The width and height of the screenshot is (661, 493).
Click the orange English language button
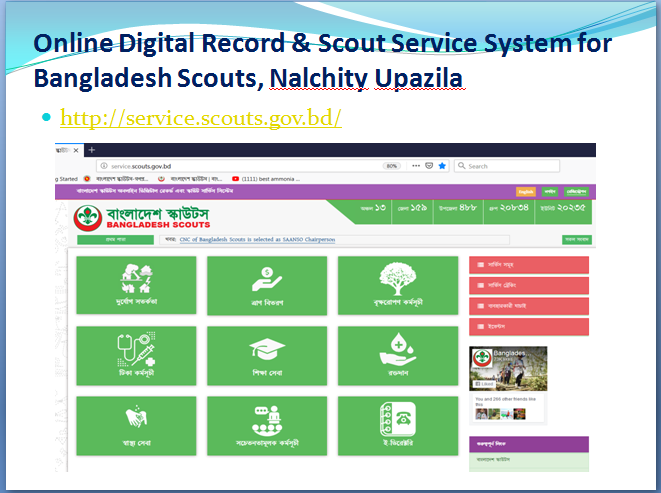coord(526,190)
